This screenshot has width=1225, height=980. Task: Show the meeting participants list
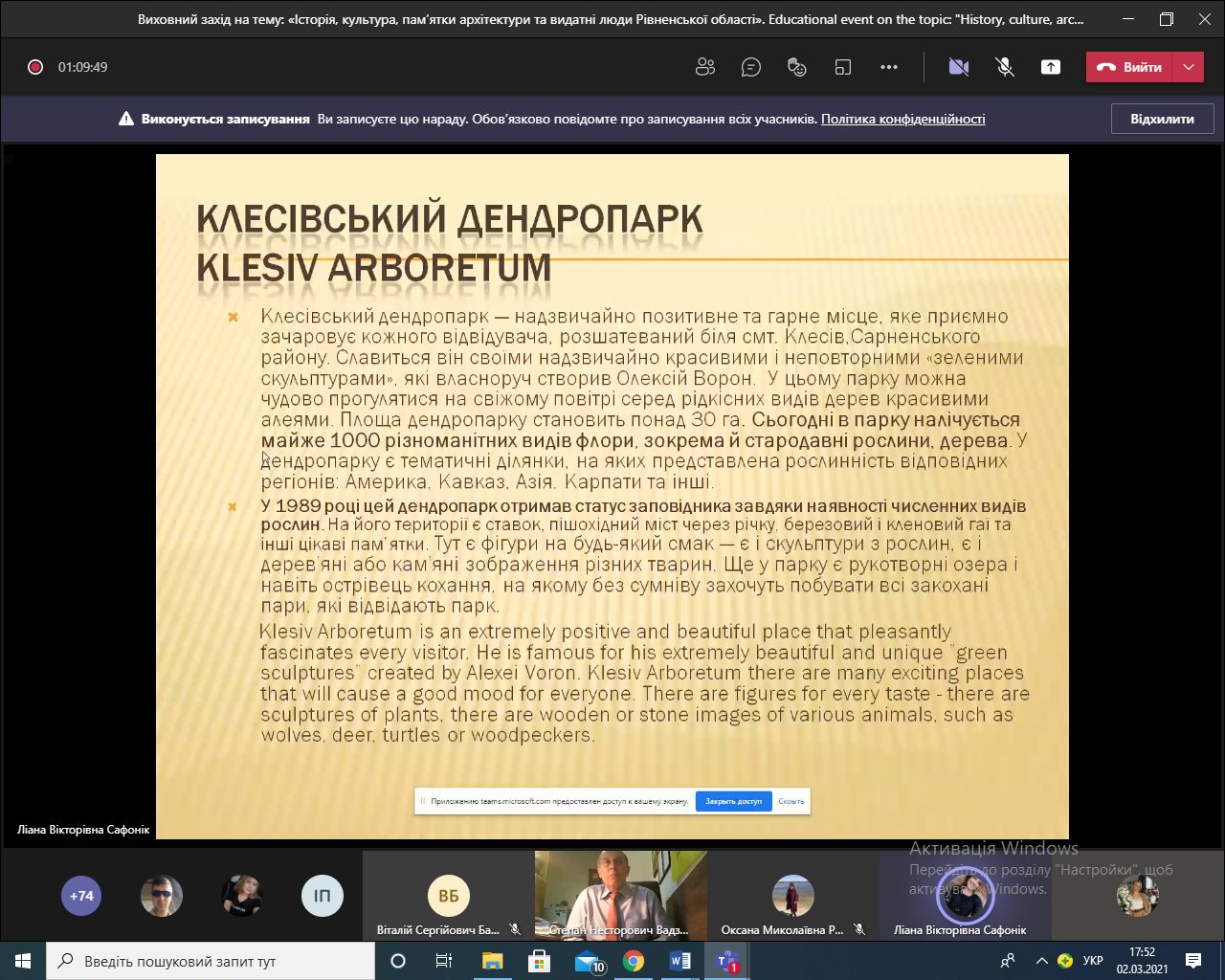pos(705,67)
